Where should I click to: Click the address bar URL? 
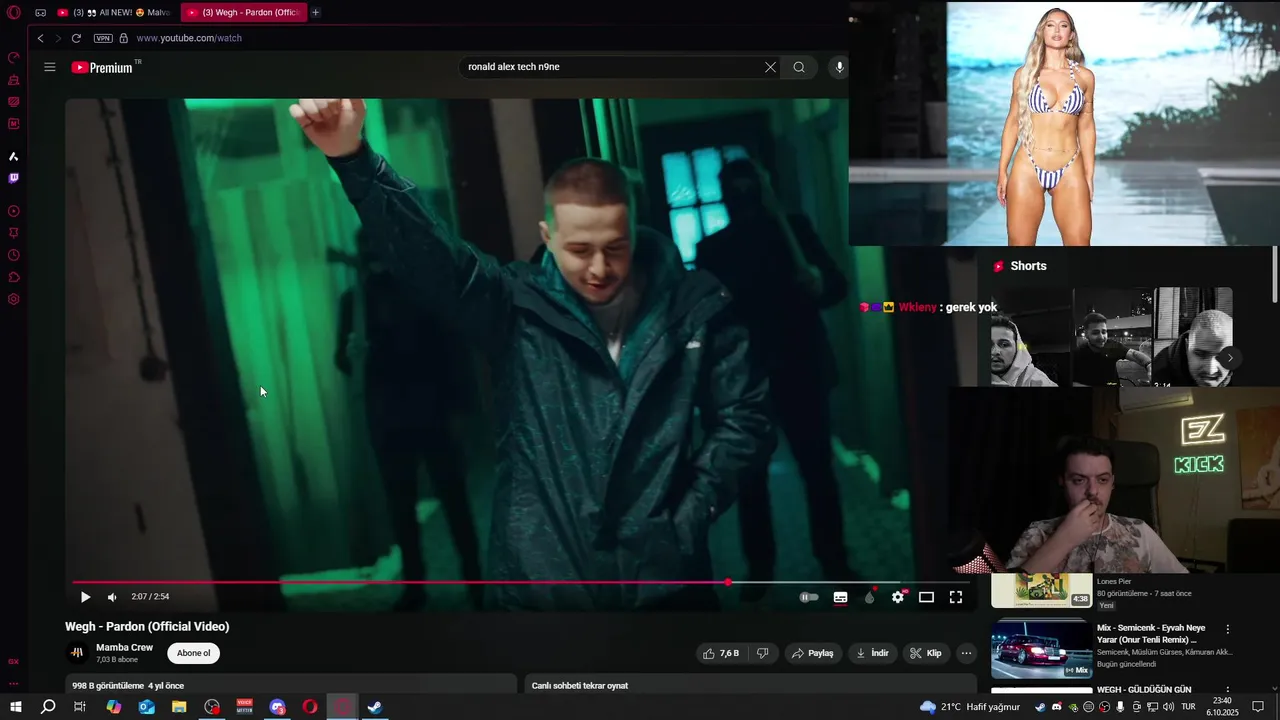189,38
